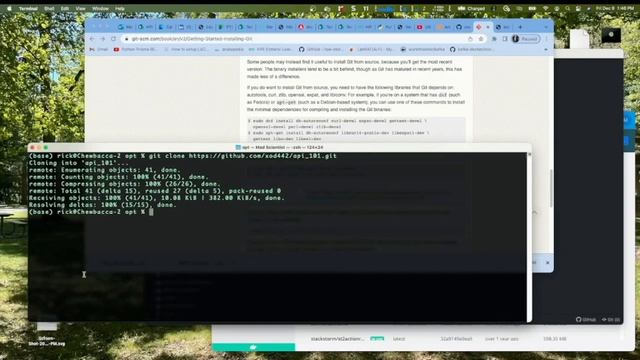Click the battery Charged indicator
Screen dimensions: 640x360
coord(472,8)
